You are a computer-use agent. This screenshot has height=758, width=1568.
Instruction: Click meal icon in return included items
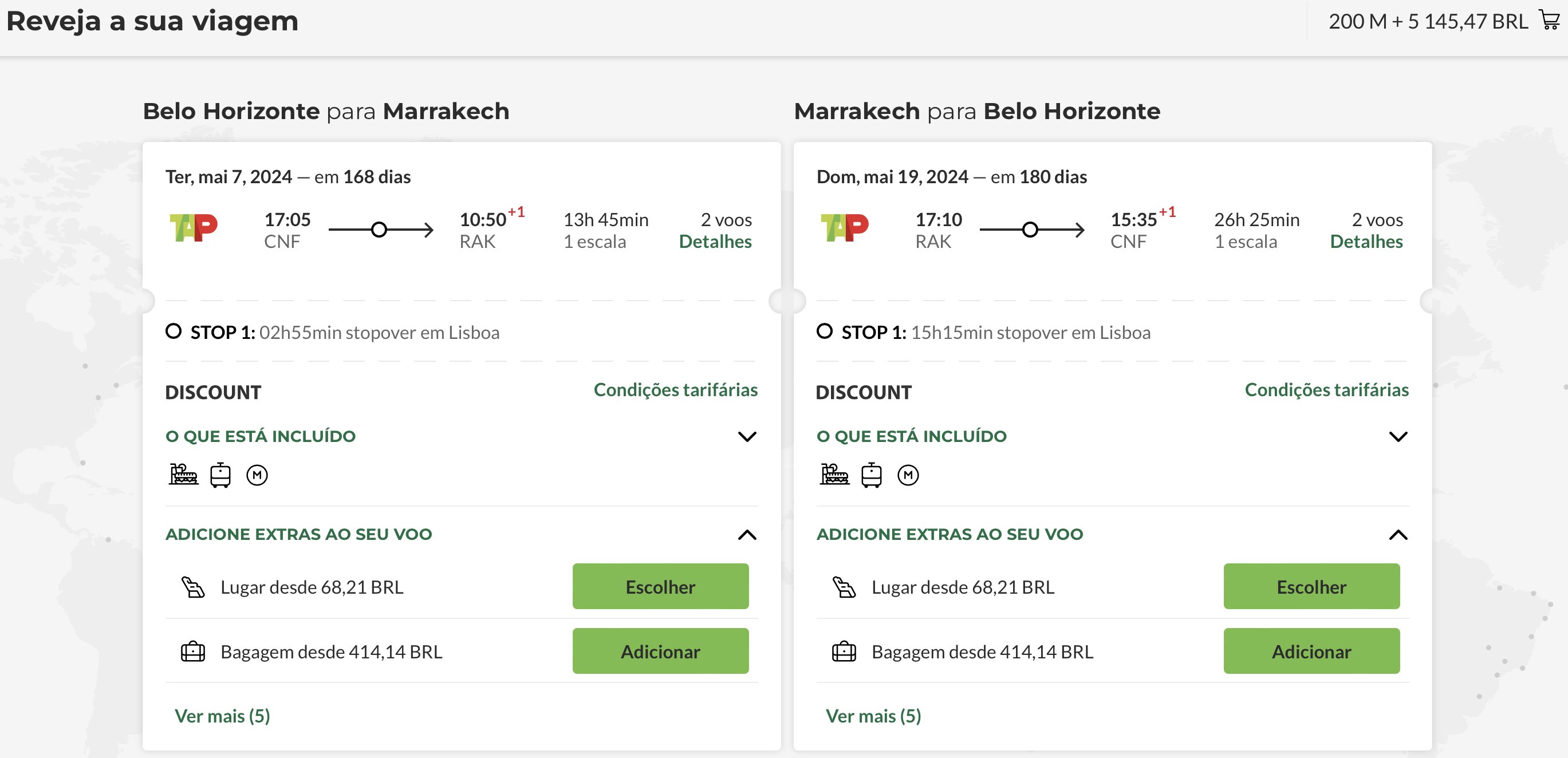point(834,475)
